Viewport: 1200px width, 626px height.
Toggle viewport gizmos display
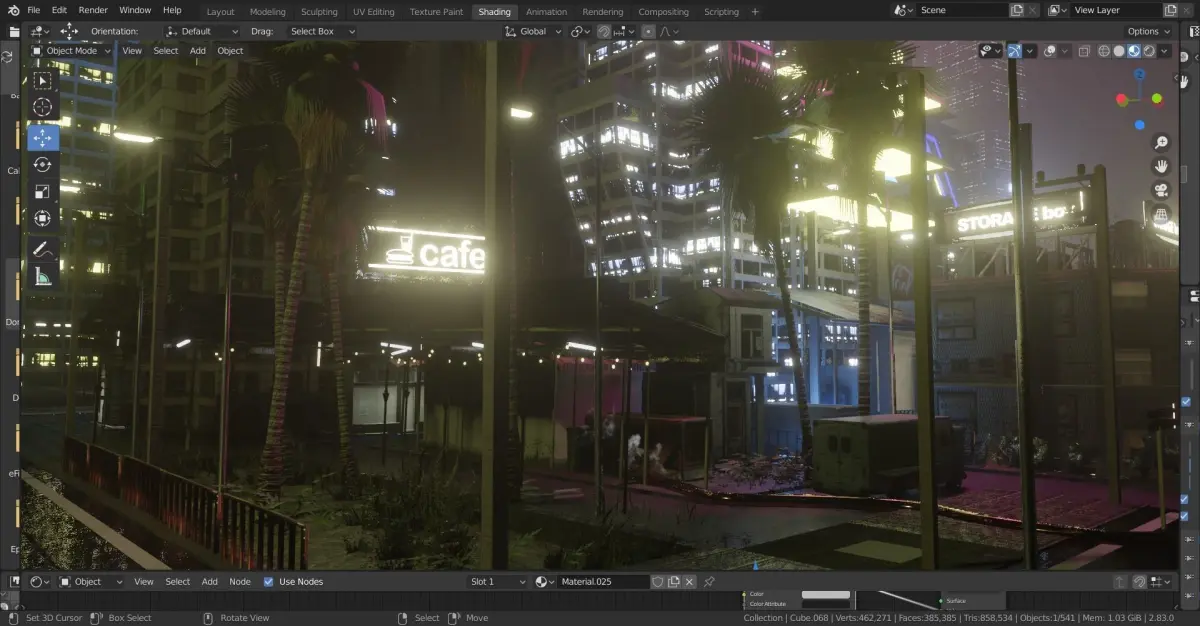(1015, 51)
